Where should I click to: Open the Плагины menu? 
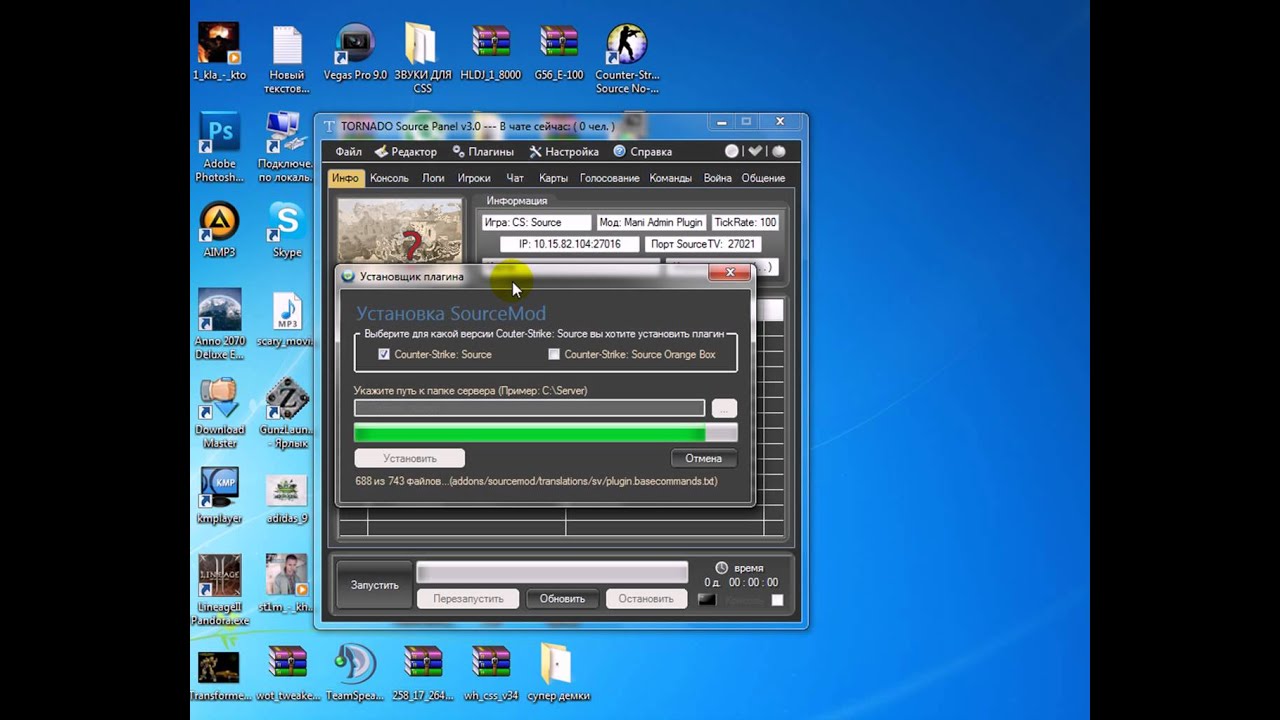click(x=483, y=152)
